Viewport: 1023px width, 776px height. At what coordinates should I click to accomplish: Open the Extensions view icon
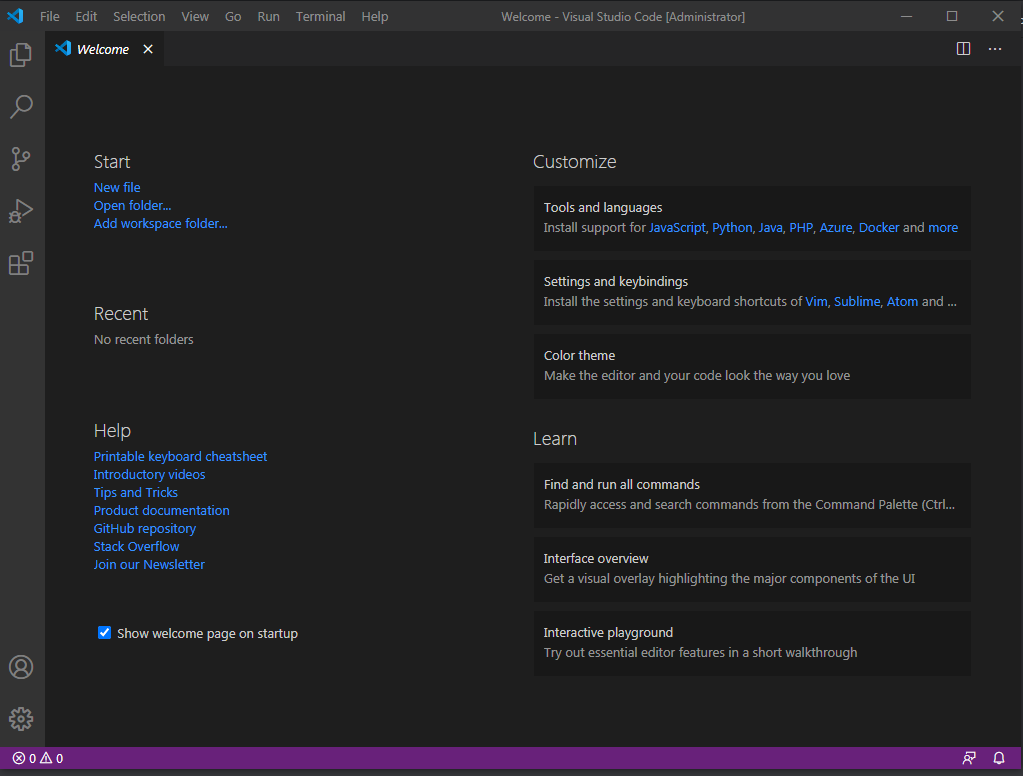pos(21,263)
